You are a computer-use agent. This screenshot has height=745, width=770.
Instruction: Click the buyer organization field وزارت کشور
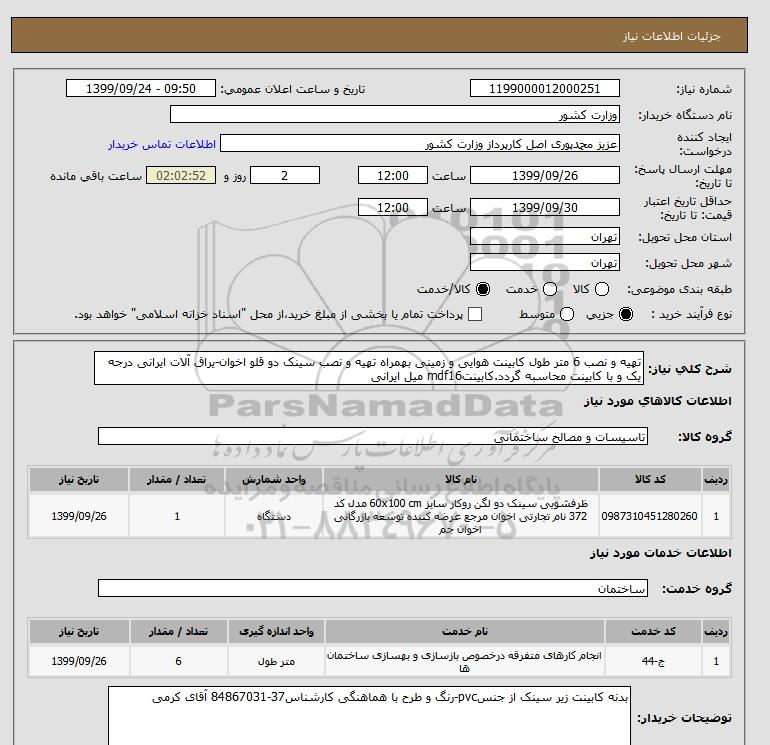(395, 114)
